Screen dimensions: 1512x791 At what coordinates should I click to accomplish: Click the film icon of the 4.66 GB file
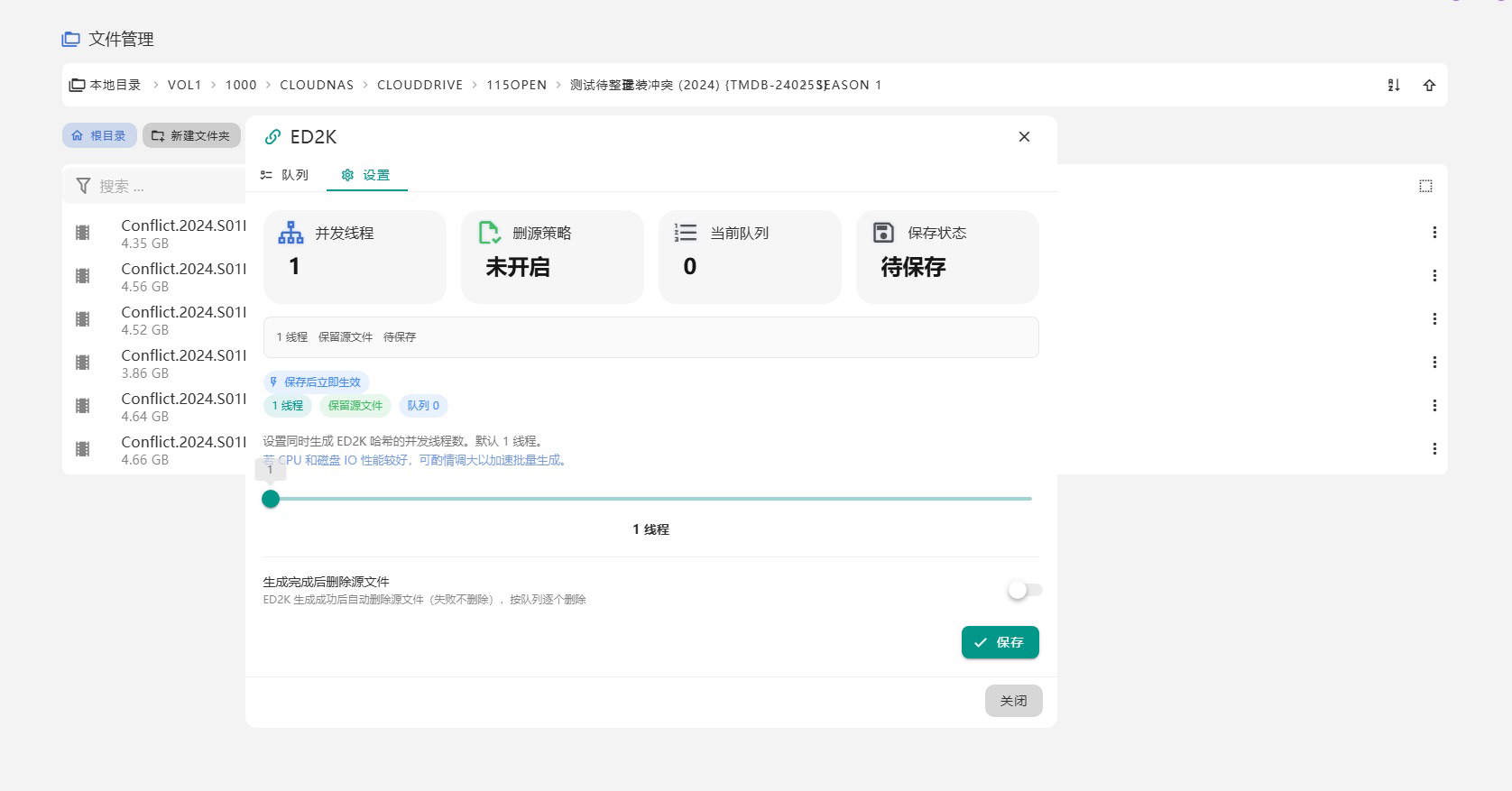point(83,449)
